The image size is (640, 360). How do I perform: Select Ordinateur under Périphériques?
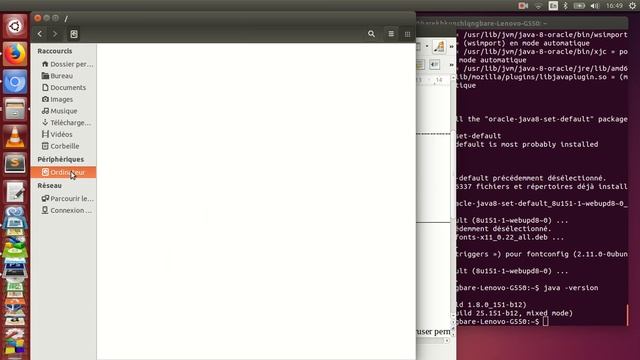[63, 172]
